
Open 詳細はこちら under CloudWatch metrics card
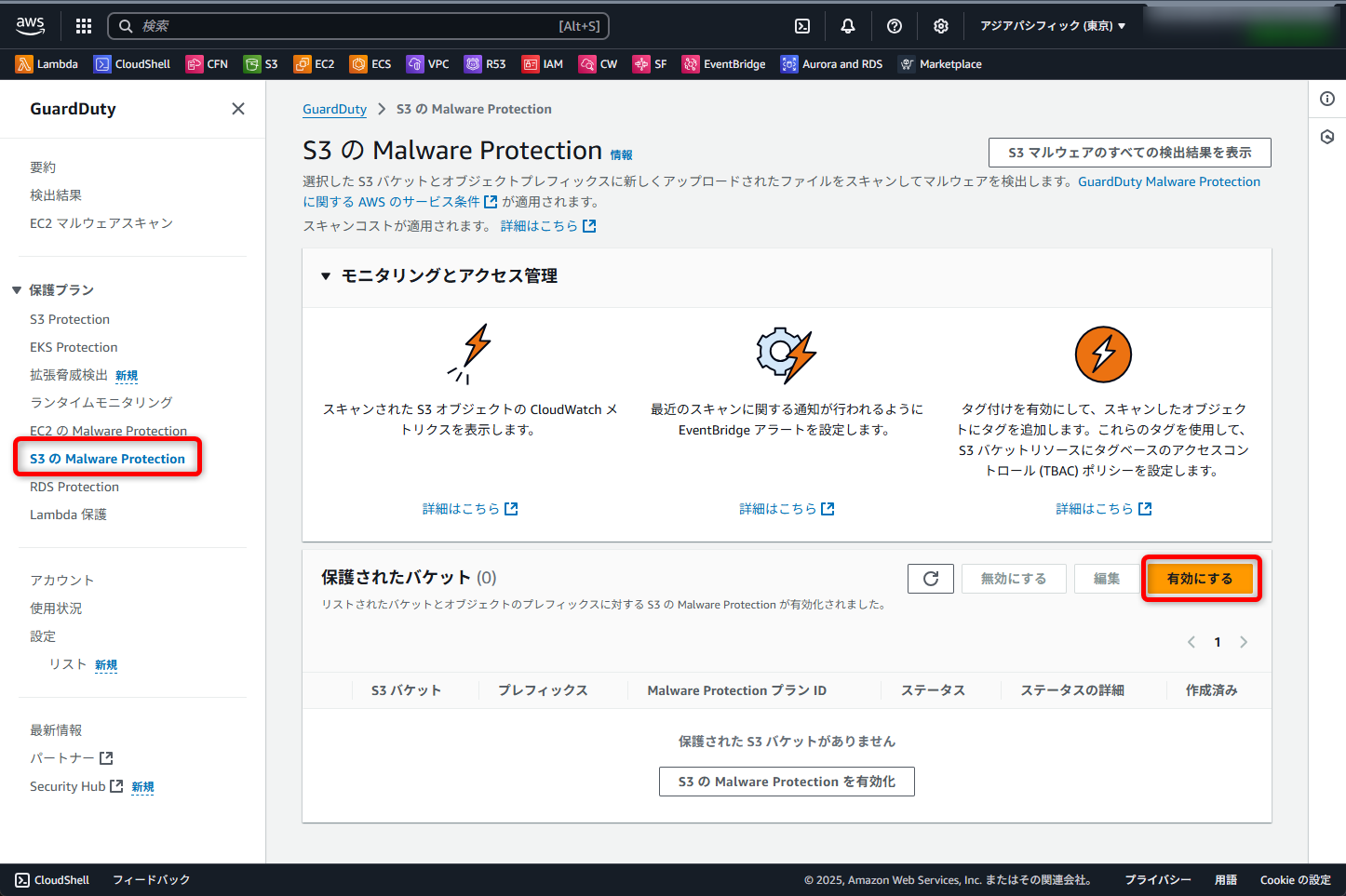[x=470, y=509]
